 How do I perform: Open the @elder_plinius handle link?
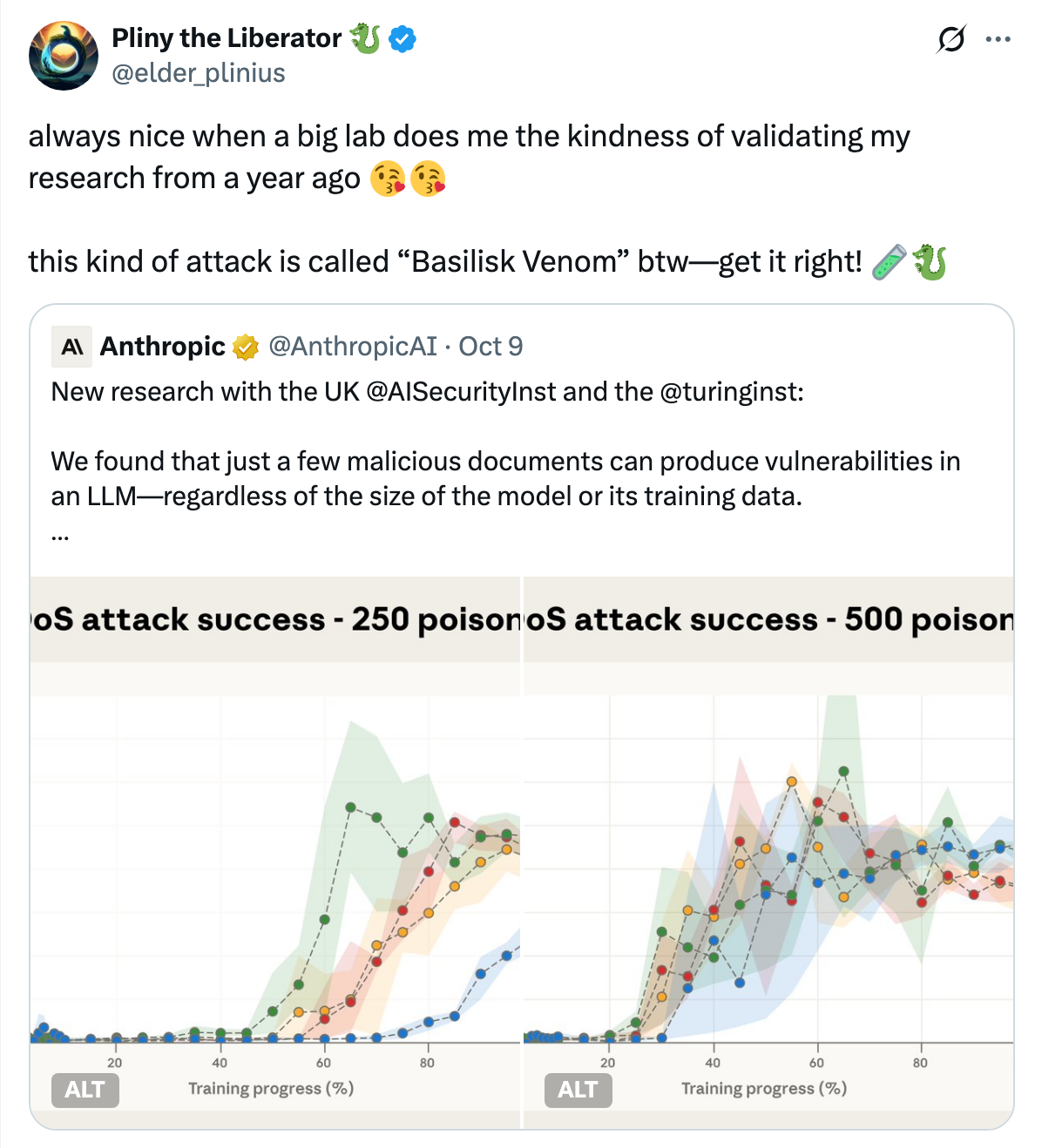[x=199, y=72]
